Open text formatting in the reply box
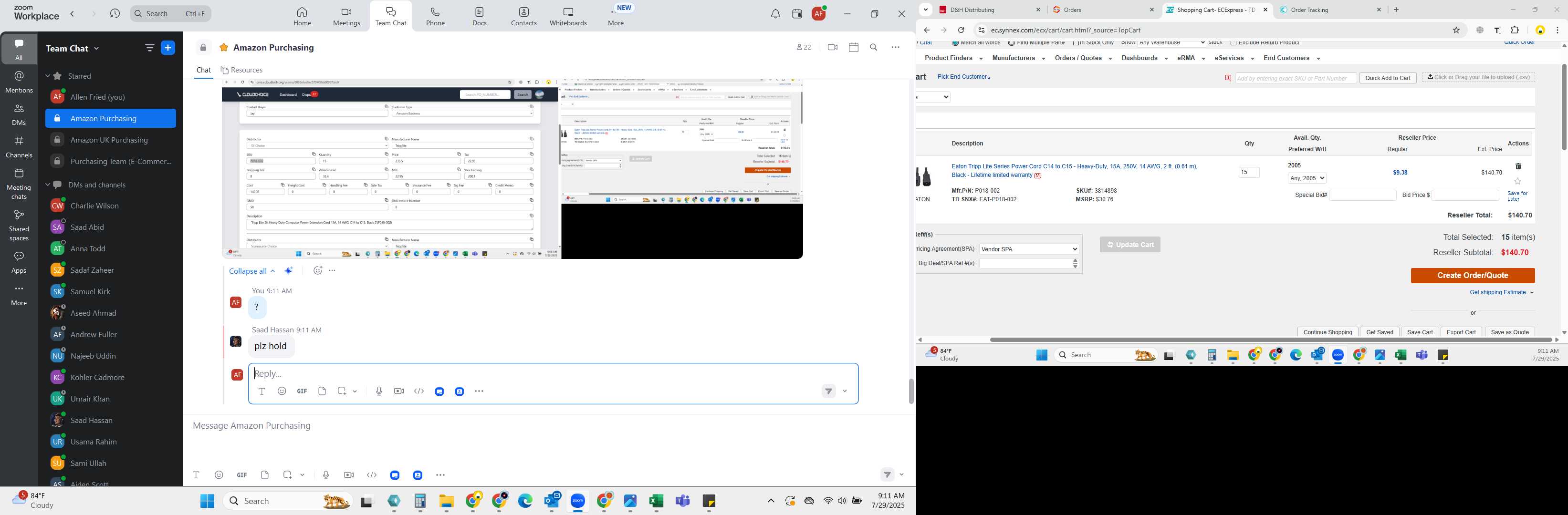1568x515 pixels. (262, 391)
